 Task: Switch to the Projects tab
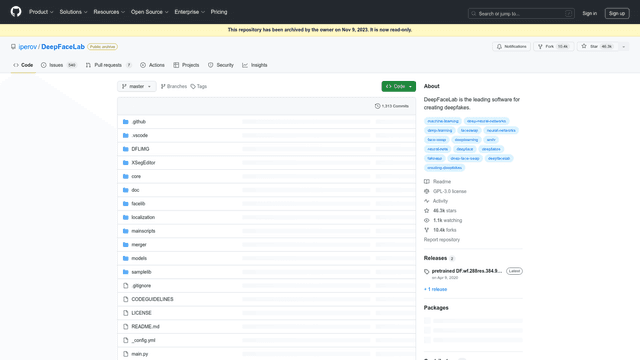[186, 65]
